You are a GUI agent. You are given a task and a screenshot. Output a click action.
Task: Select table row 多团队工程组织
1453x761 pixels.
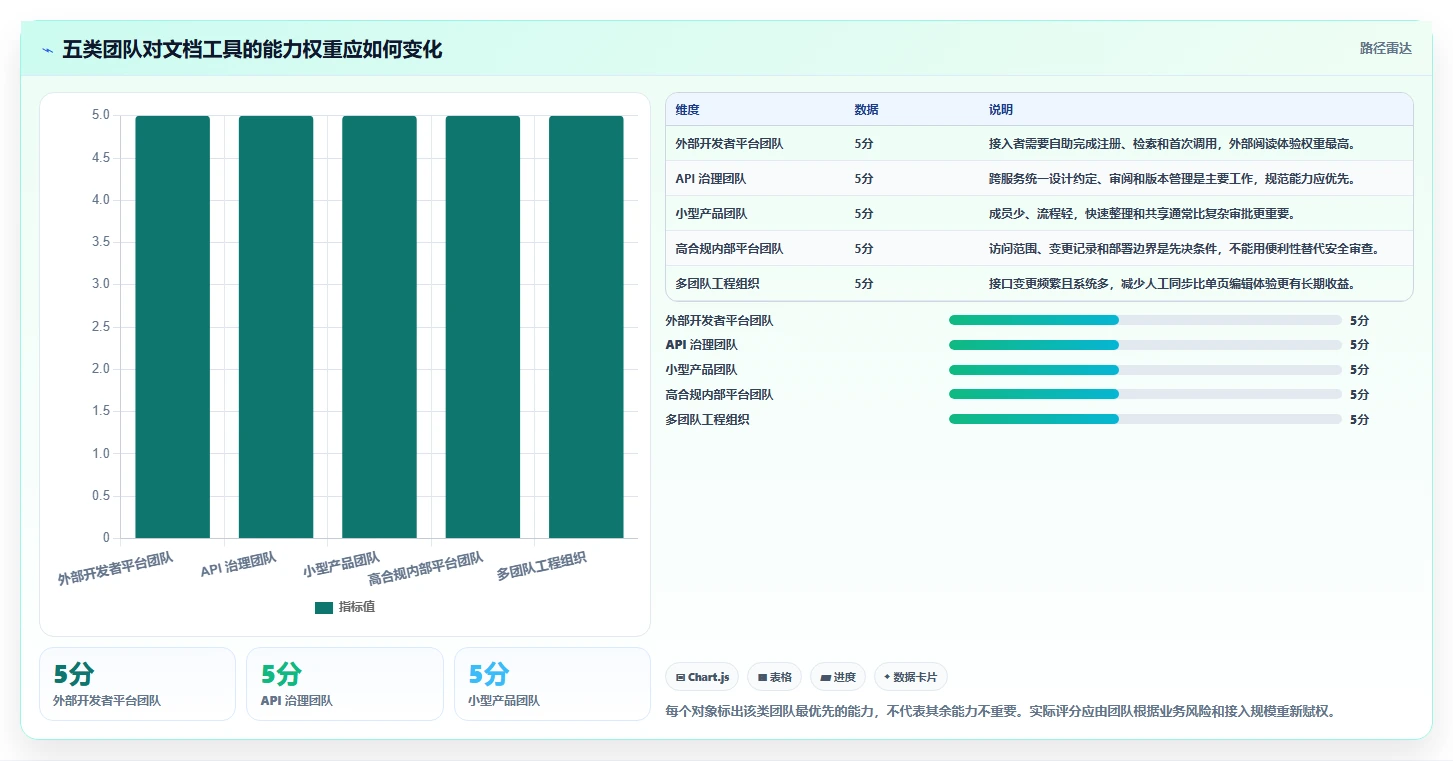1039,283
